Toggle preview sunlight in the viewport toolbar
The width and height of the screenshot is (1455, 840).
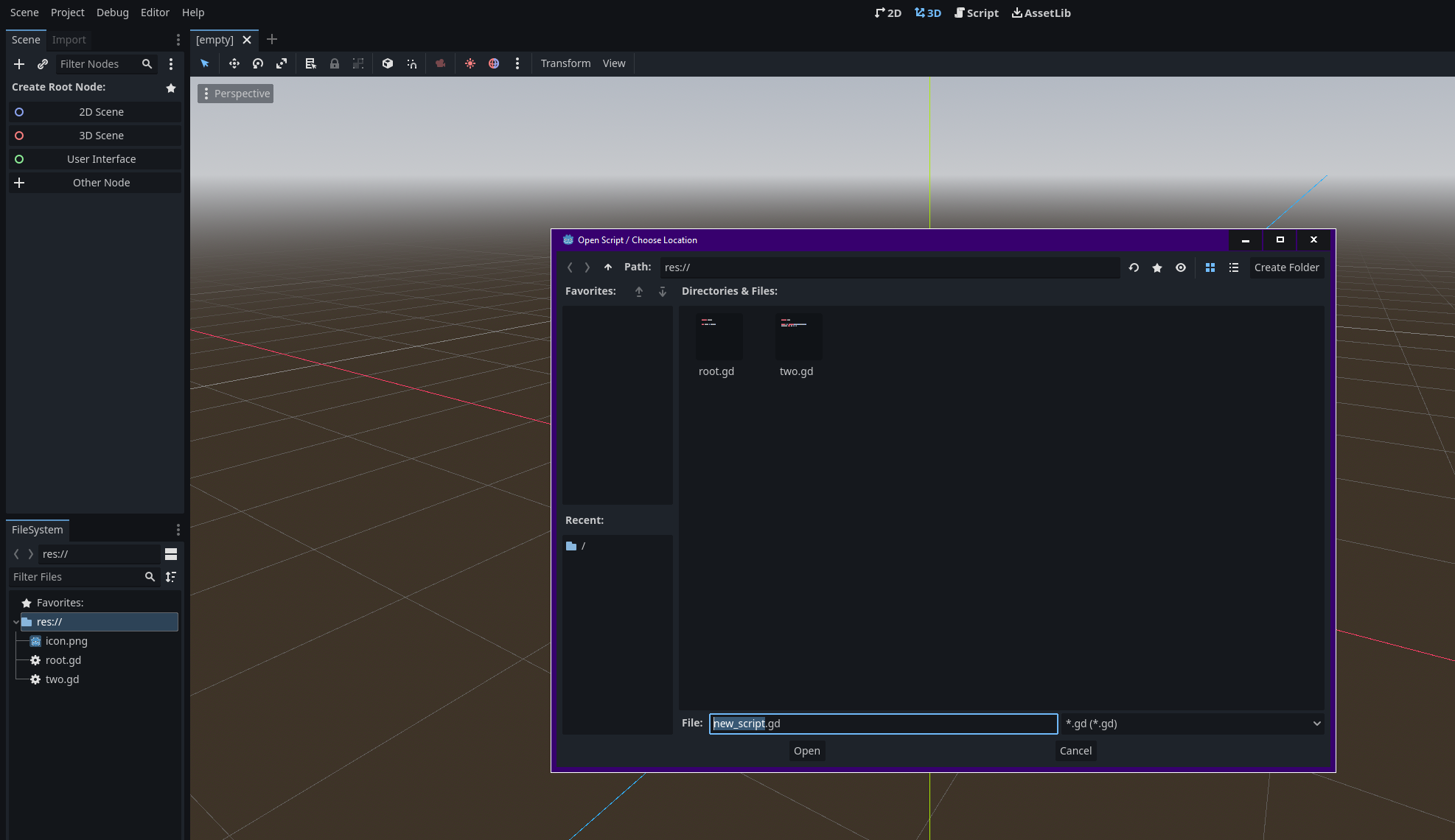(470, 63)
